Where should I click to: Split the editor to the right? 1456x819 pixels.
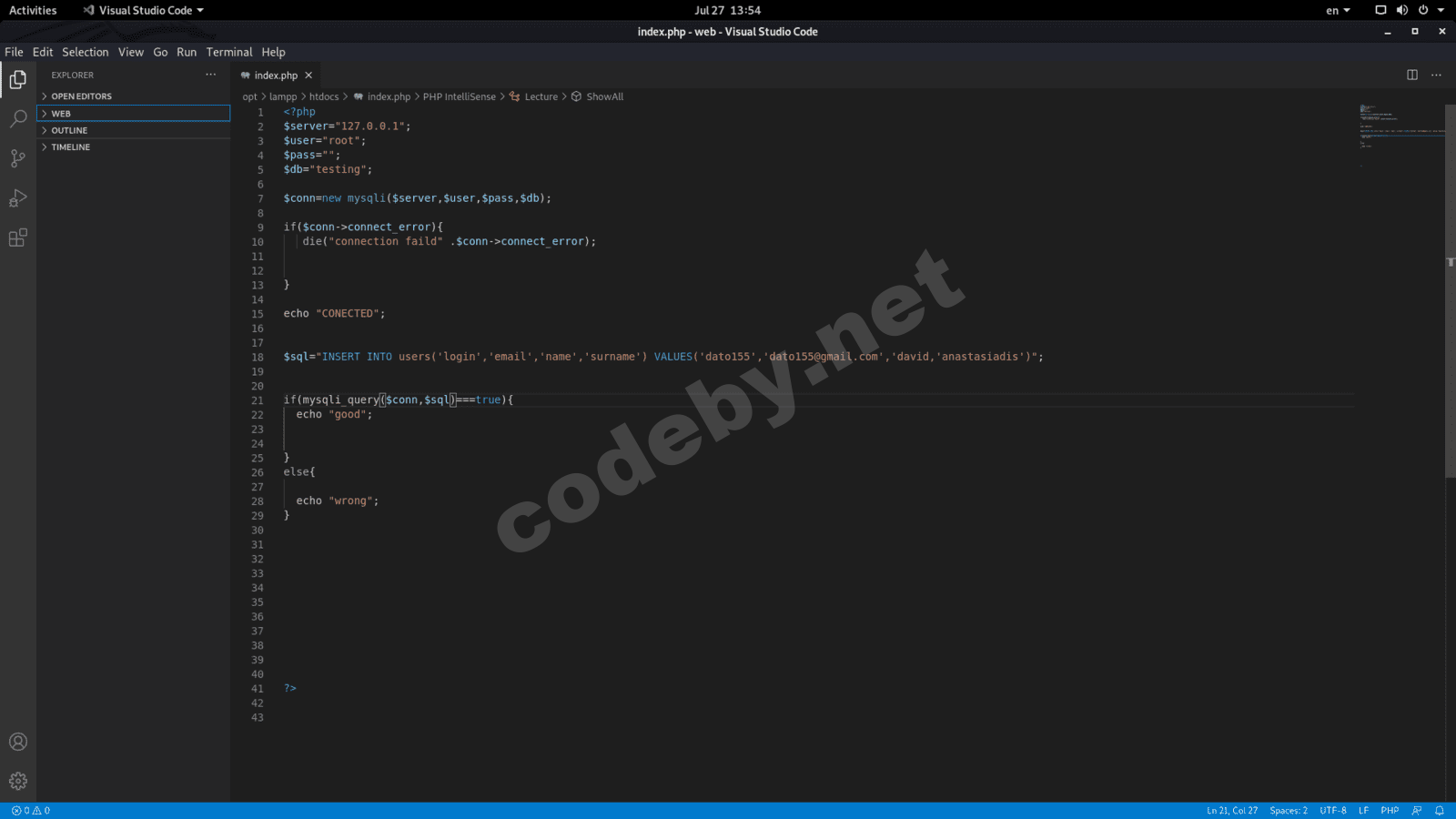click(x=1412, y=75)
